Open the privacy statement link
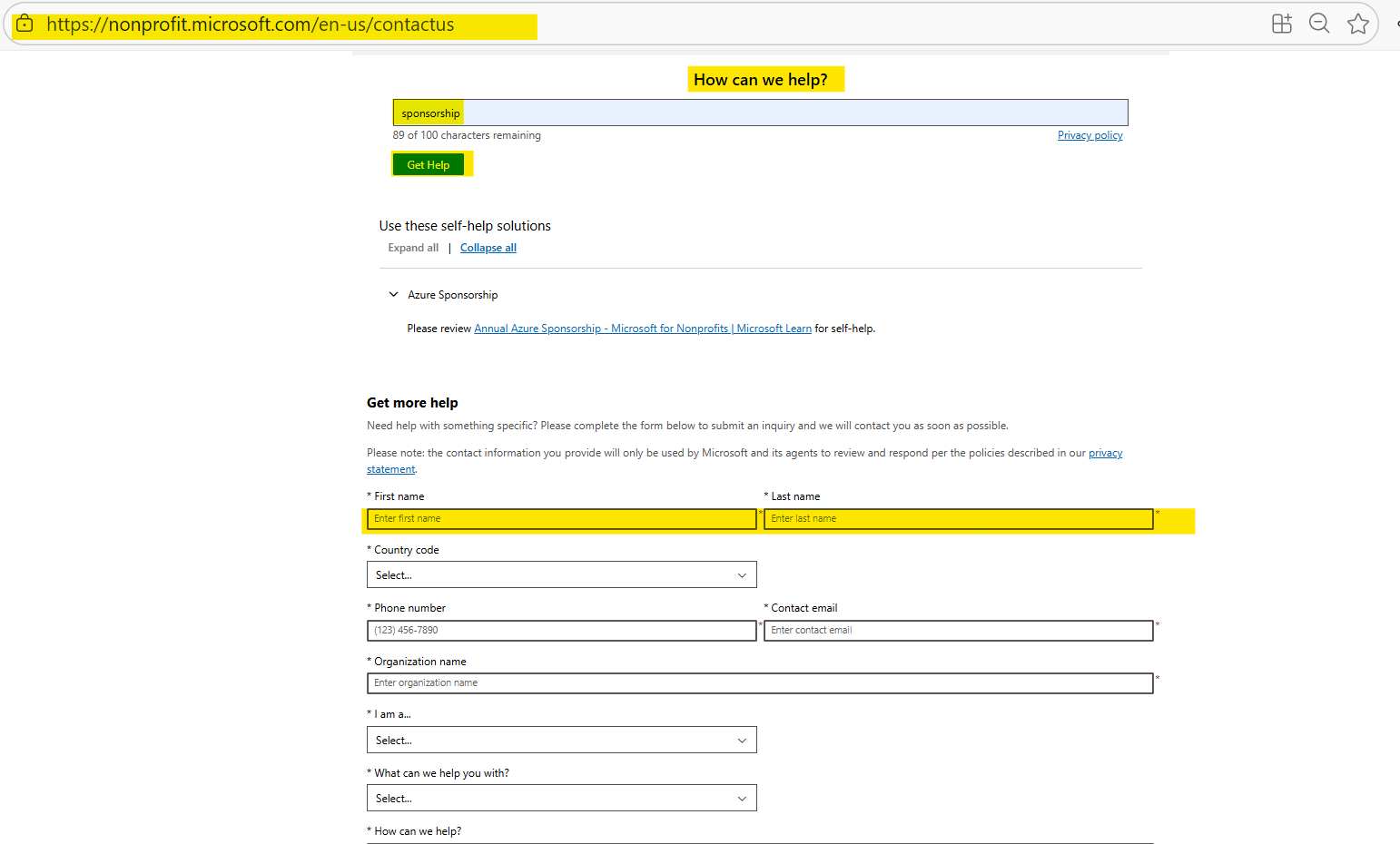The height and width of the screenshot is (844, 1400). tap(1106, 453)
